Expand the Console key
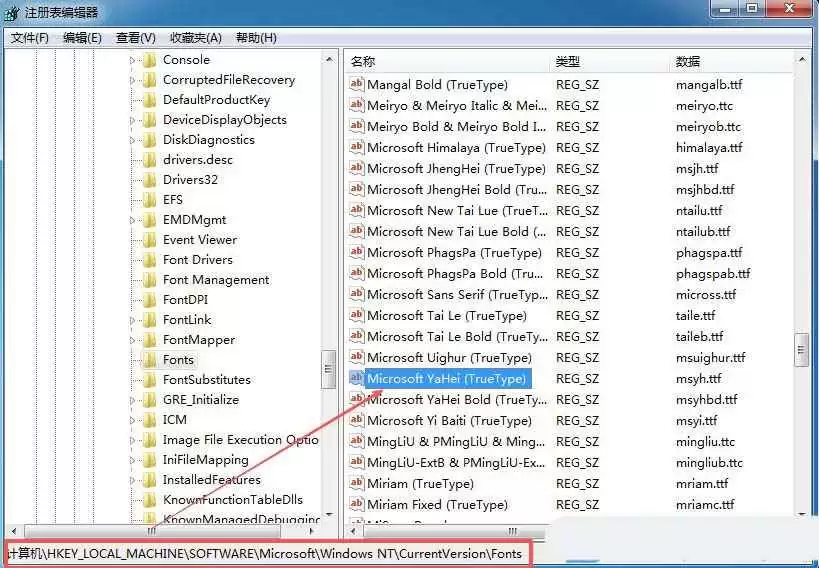This screenshot has width=819, height=568. click(132, 61)
